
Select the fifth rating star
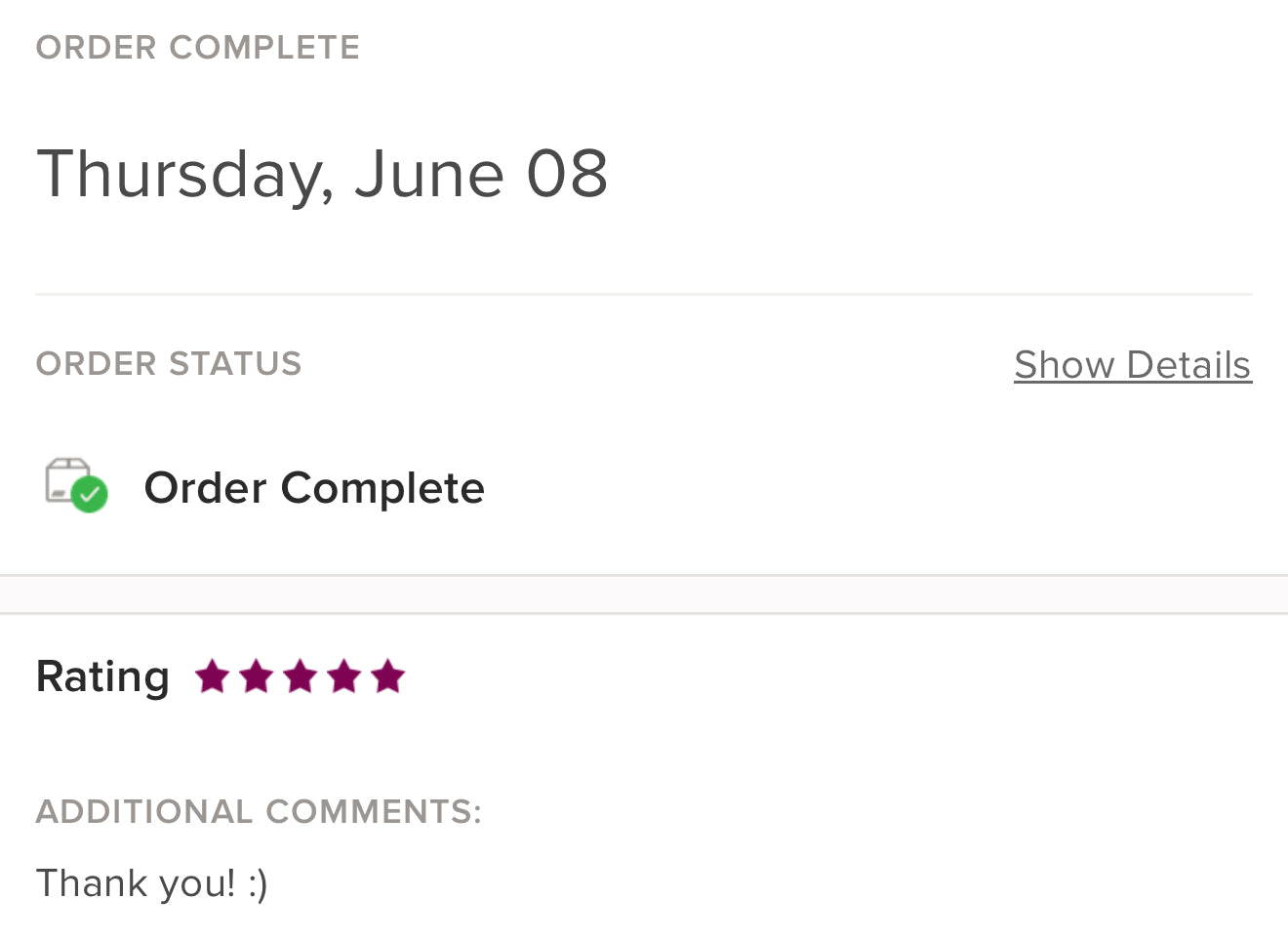pyautogui.click(x=387, y=675)
